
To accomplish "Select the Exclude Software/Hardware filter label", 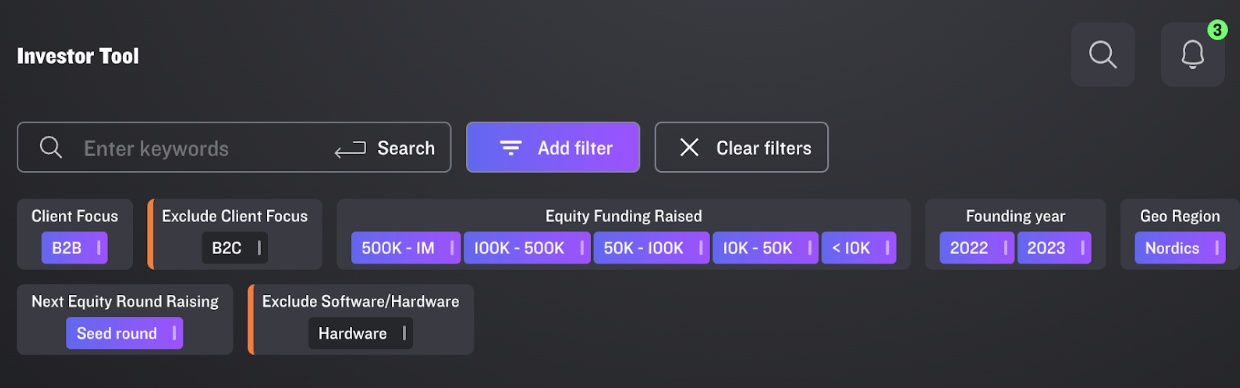I will point(361,301).
